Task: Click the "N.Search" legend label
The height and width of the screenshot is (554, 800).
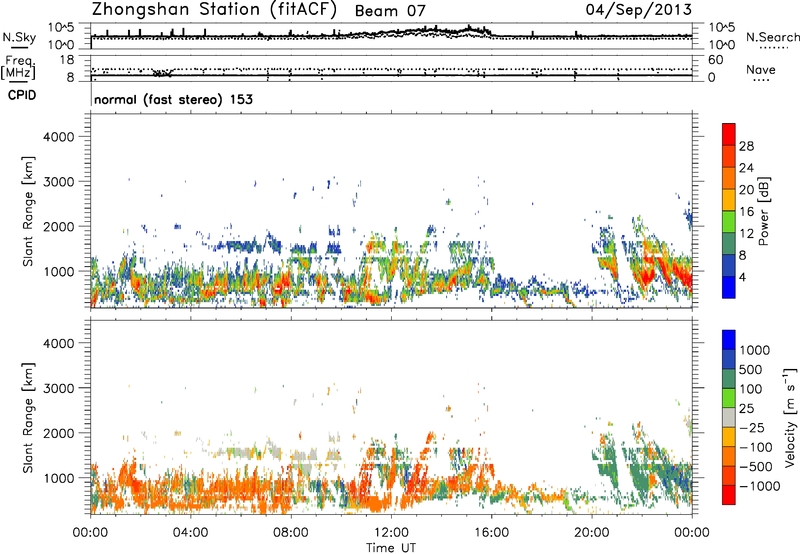Action: click(x=772, y=37)
